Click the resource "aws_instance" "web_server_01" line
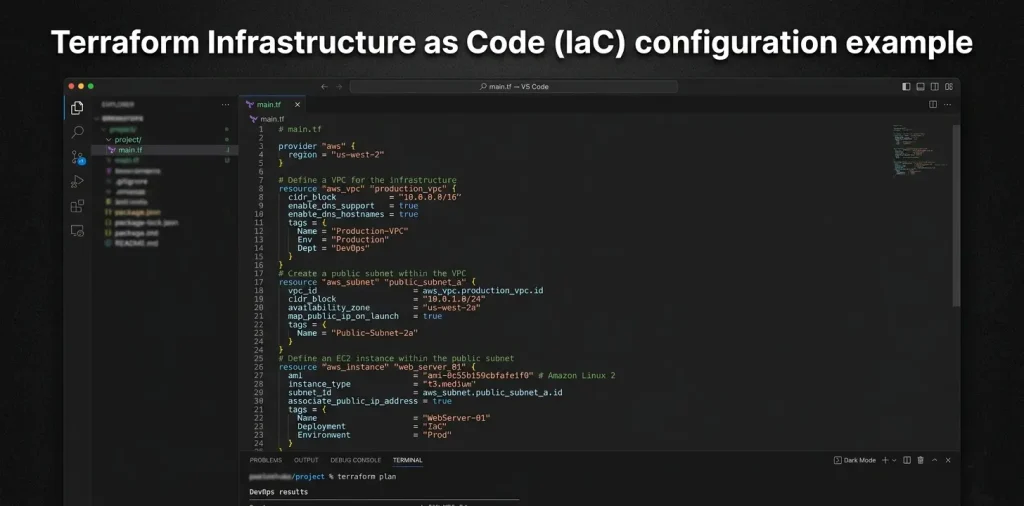 (377, 367)
